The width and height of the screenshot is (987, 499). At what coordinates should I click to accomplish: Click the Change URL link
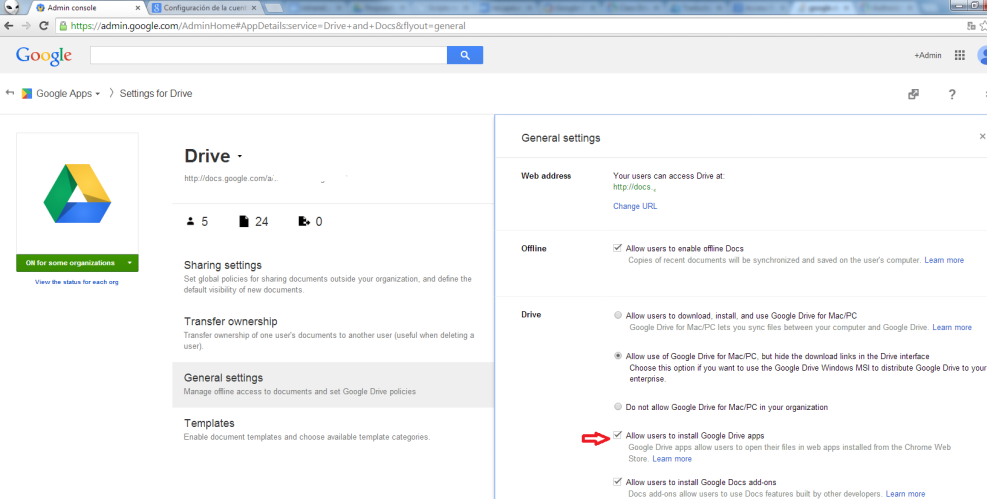pyautogui.click(x=634, y=206)
